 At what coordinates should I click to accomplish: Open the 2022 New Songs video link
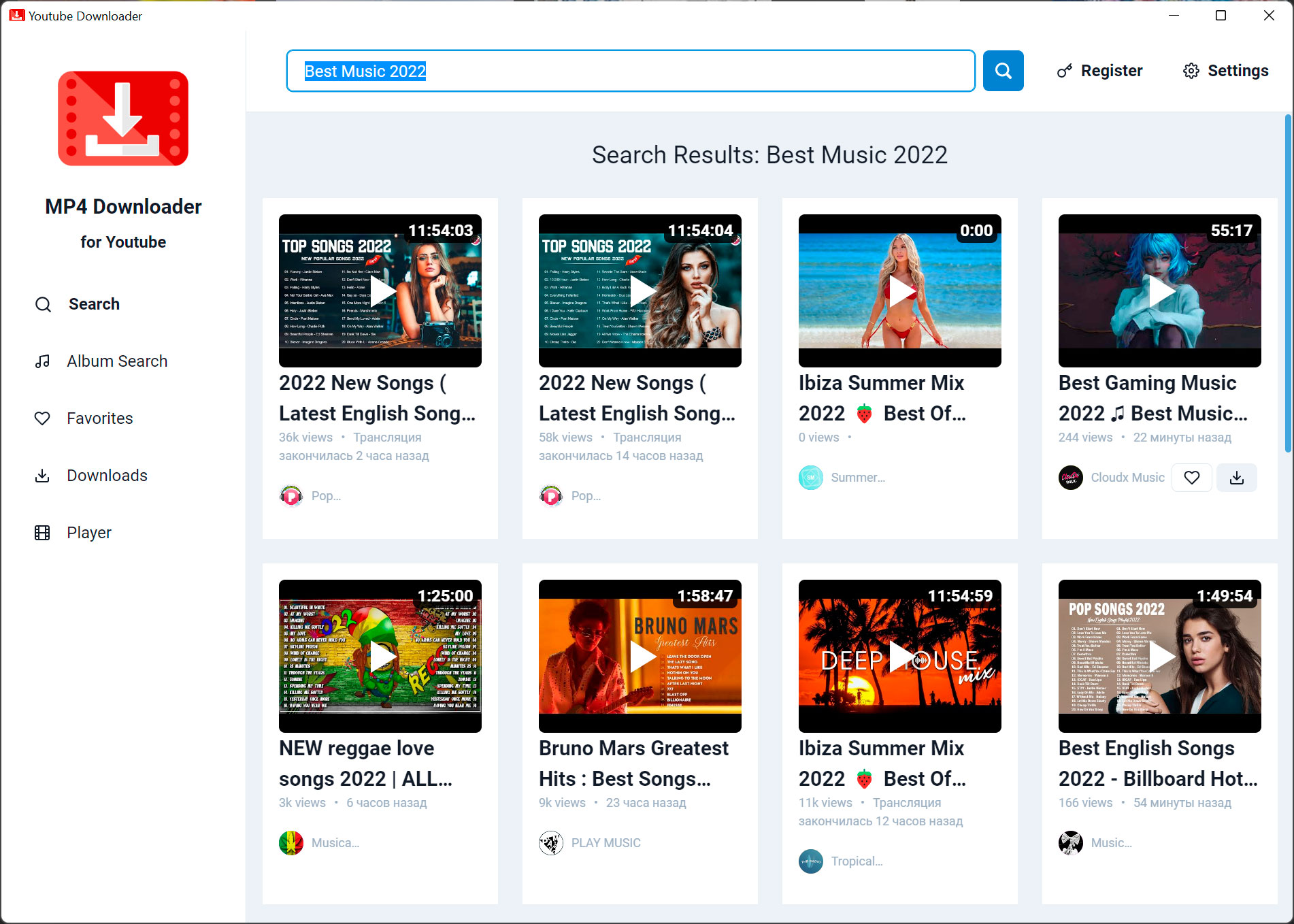tap(377, 398)
